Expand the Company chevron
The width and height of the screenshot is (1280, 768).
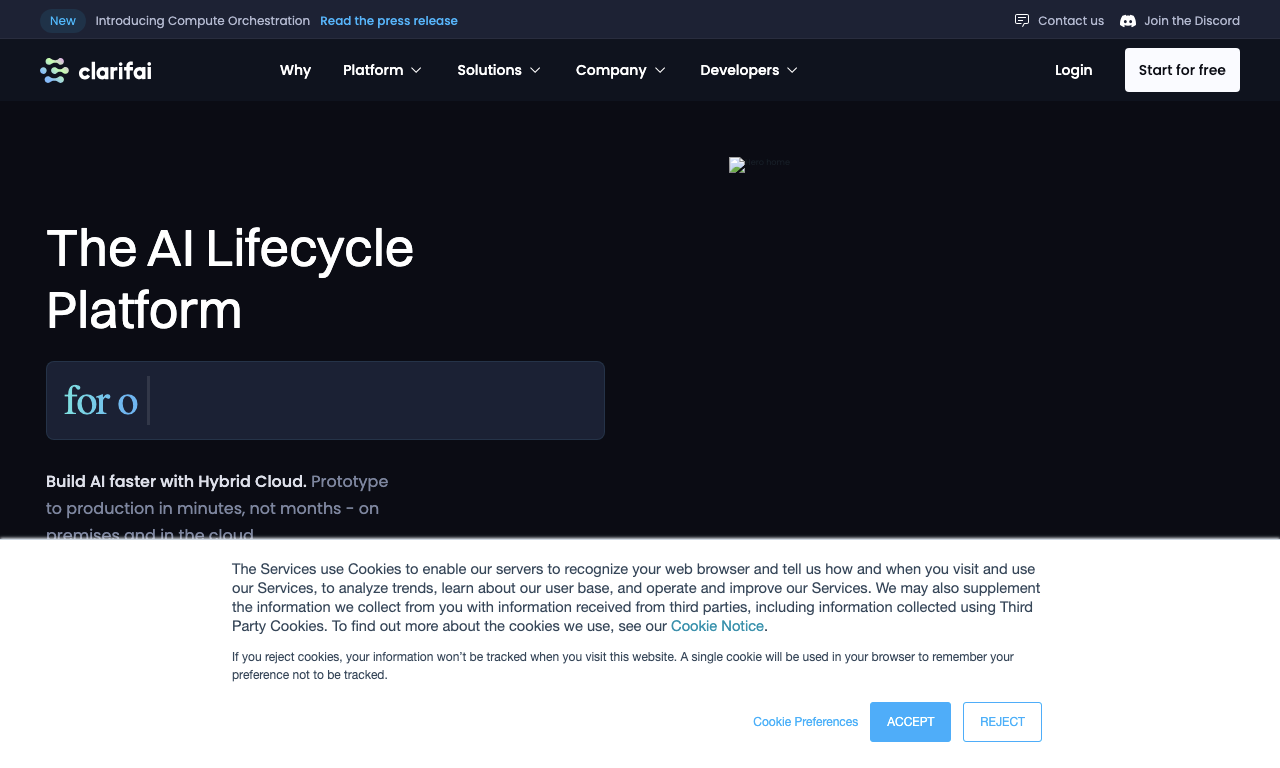660,70
